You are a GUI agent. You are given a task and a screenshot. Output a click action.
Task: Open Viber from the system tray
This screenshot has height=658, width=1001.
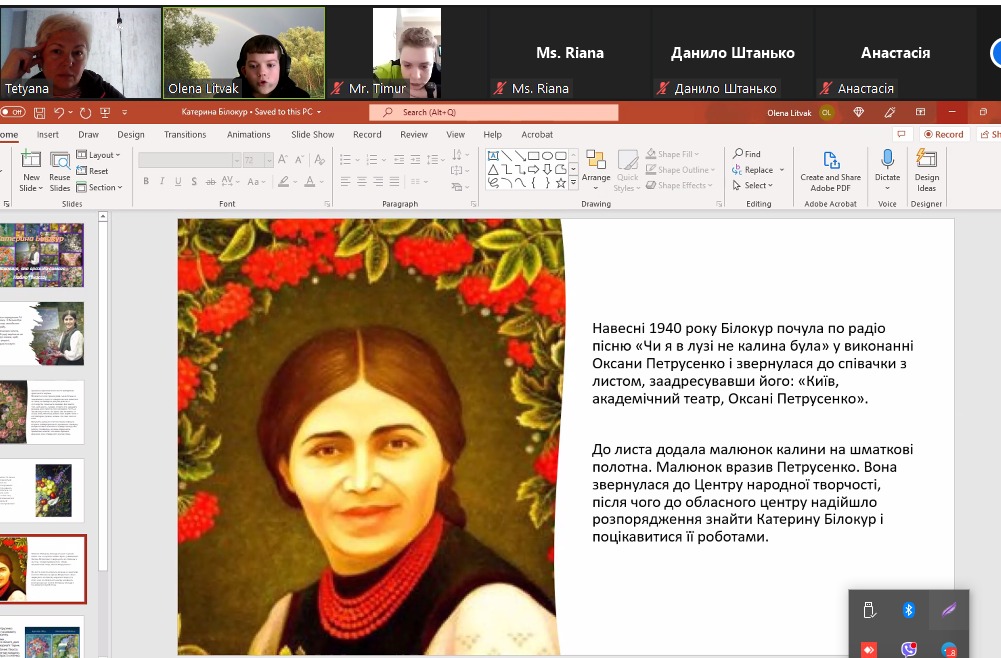click(x=908, y=649)
